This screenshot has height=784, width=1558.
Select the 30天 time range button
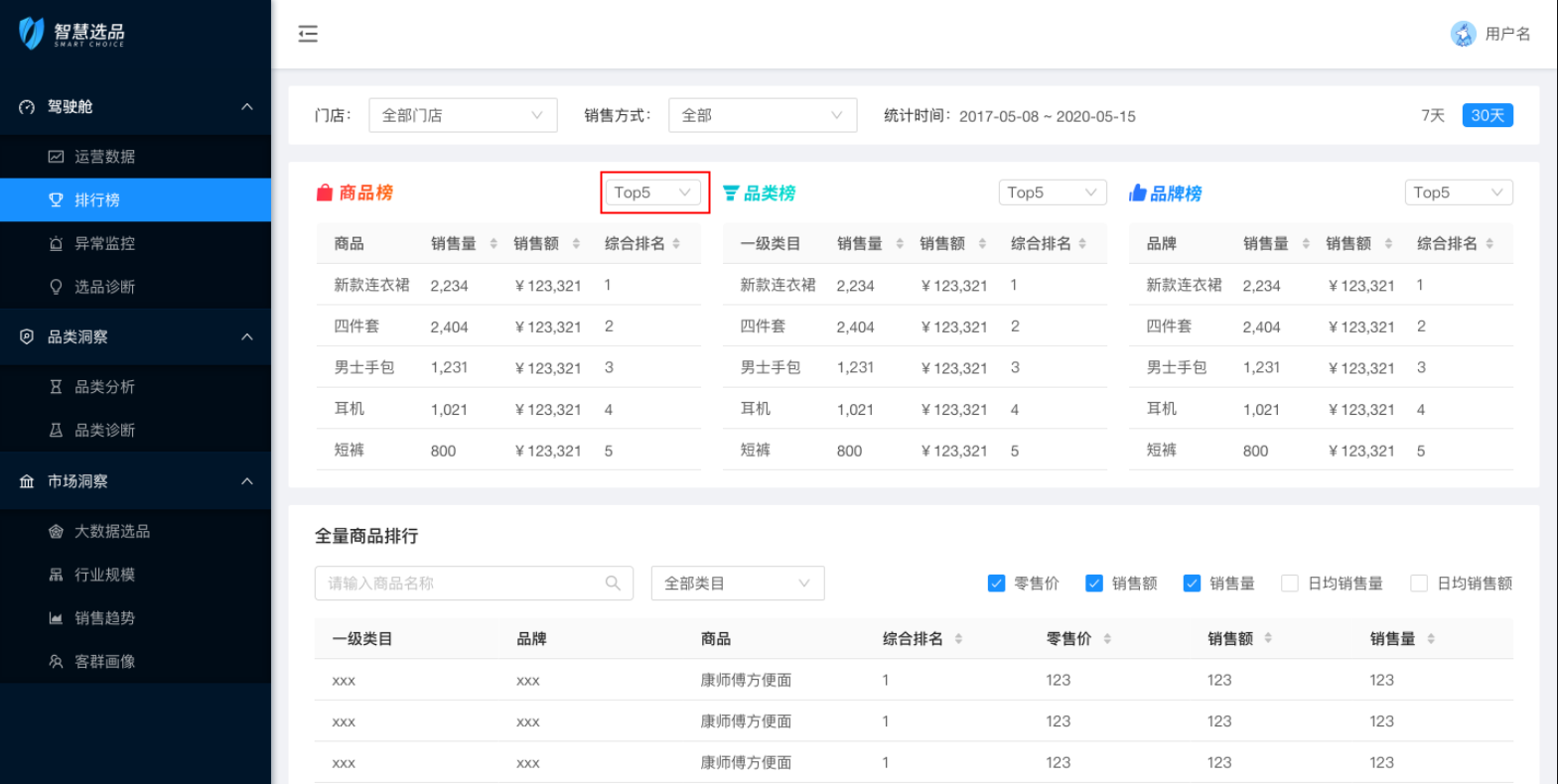pyautogui.click(x=1487, y=115)
